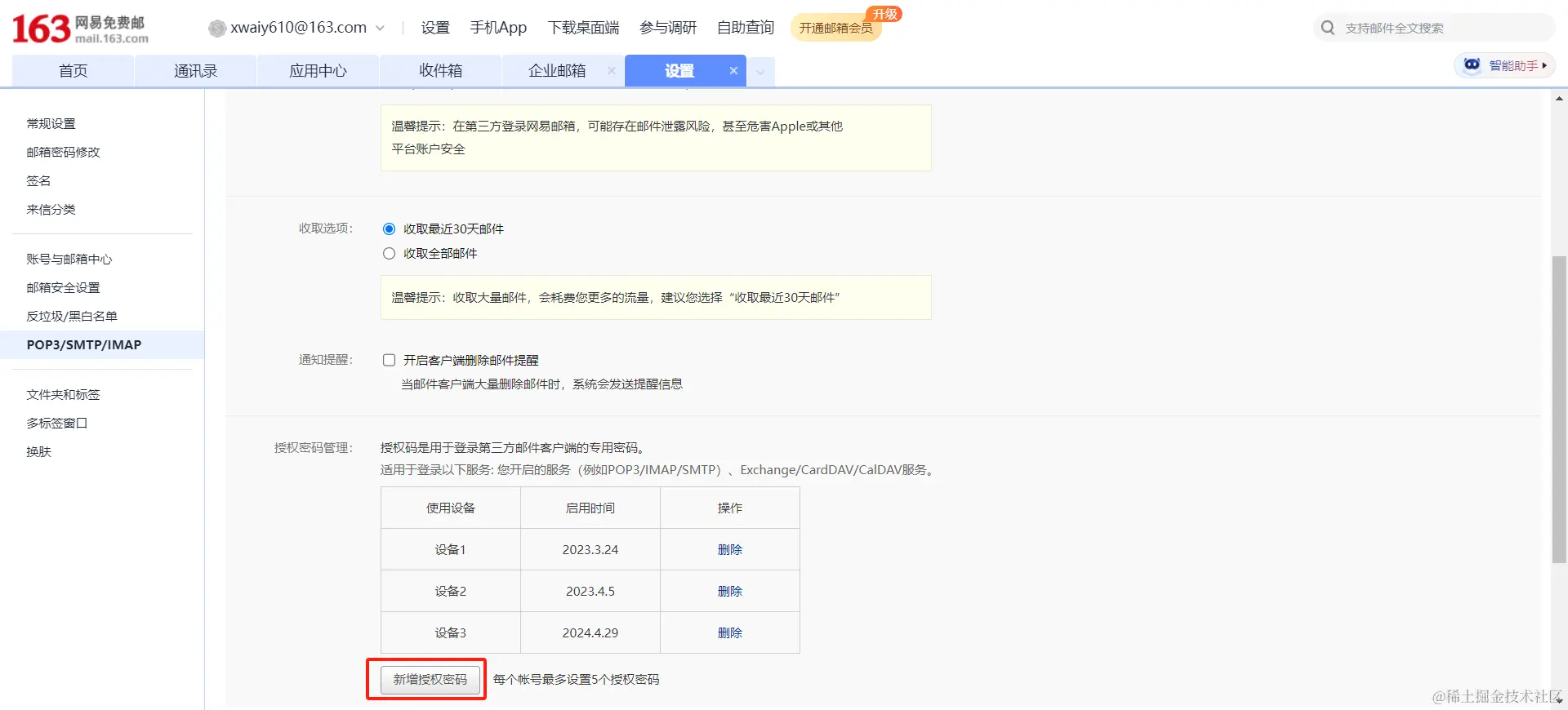The image size is (1568, 710).
Task: Open 反垃圾/黑白名单 in the sidebar
Action: 72,316
